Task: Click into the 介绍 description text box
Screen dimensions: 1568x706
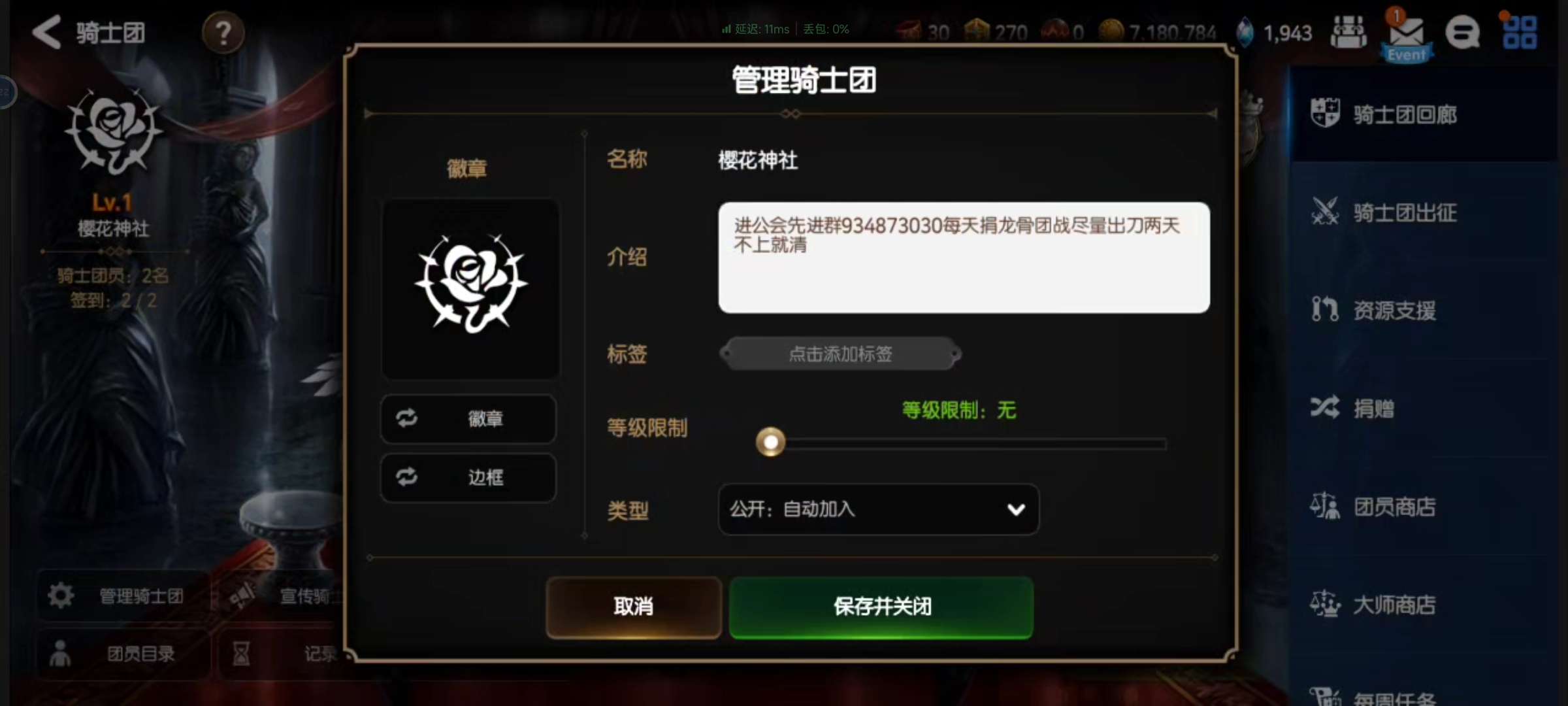Action: 964,257
